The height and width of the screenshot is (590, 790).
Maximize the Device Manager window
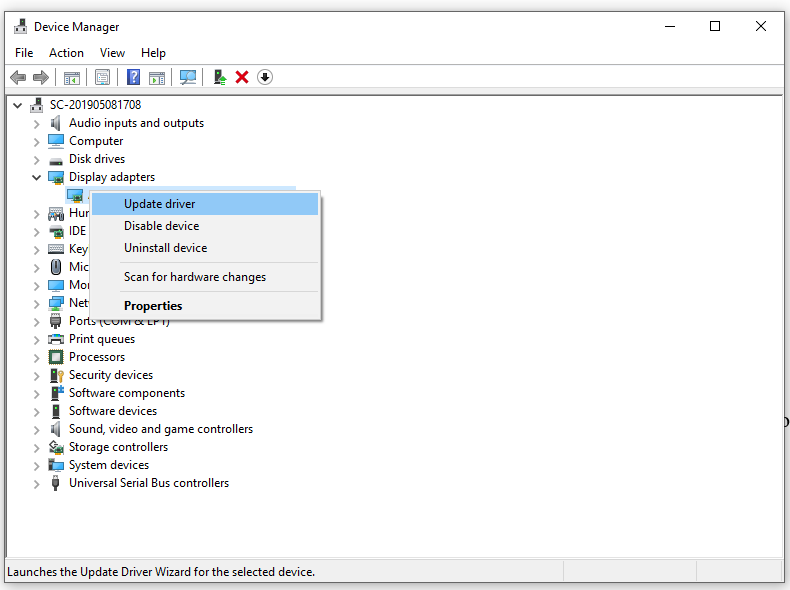715,26
